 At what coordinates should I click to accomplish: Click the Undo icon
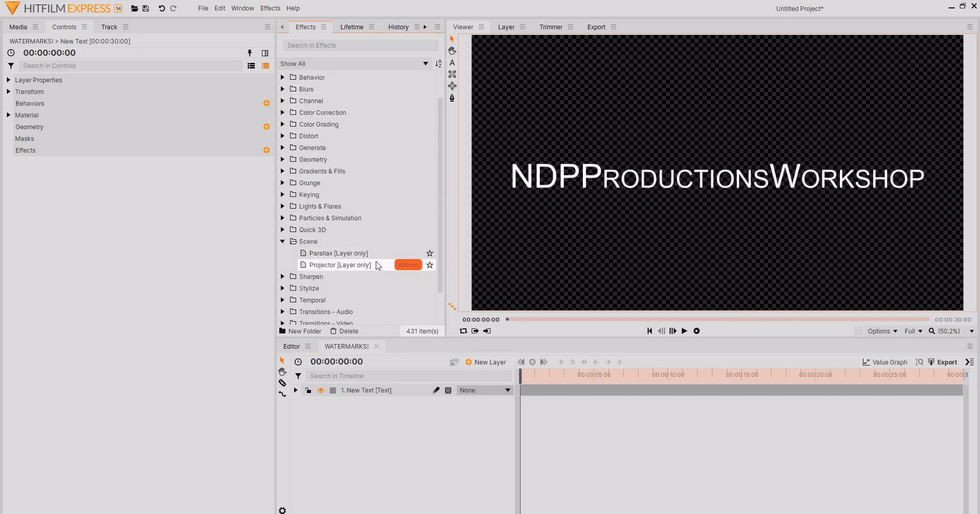(162, 8)
